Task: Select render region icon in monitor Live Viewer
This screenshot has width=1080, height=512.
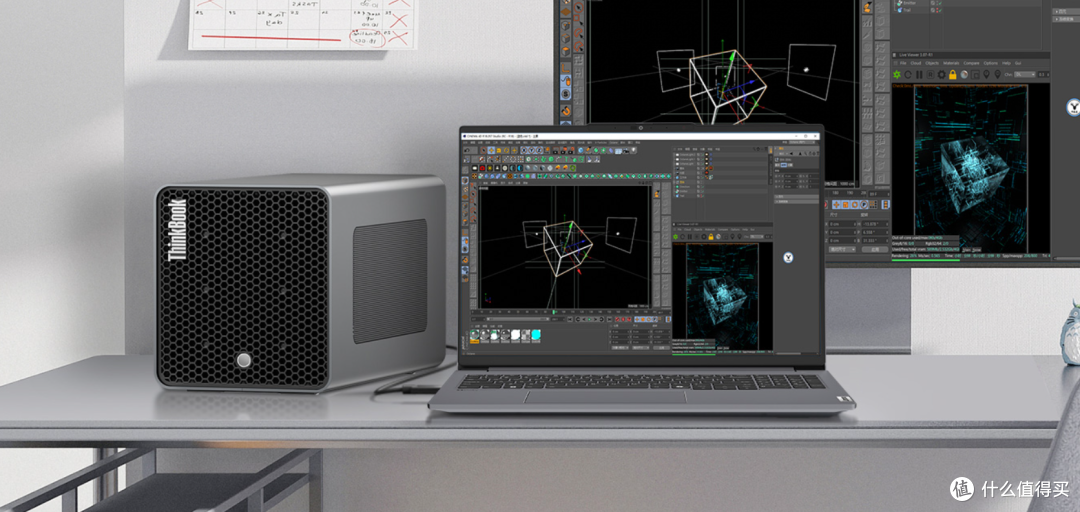Action: pos(975,74)
